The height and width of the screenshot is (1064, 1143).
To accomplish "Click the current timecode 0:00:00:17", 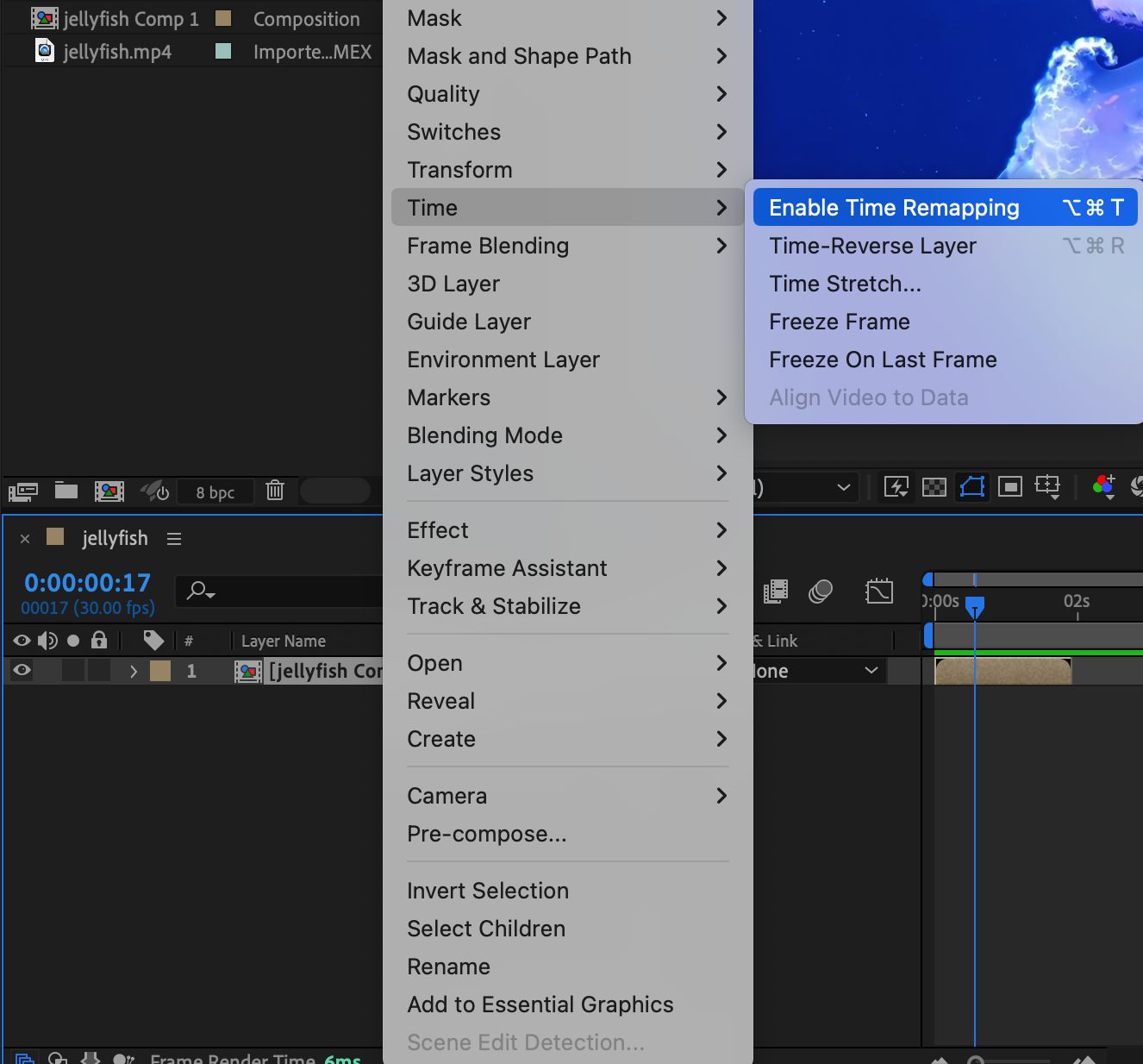I will pos(88,583).
